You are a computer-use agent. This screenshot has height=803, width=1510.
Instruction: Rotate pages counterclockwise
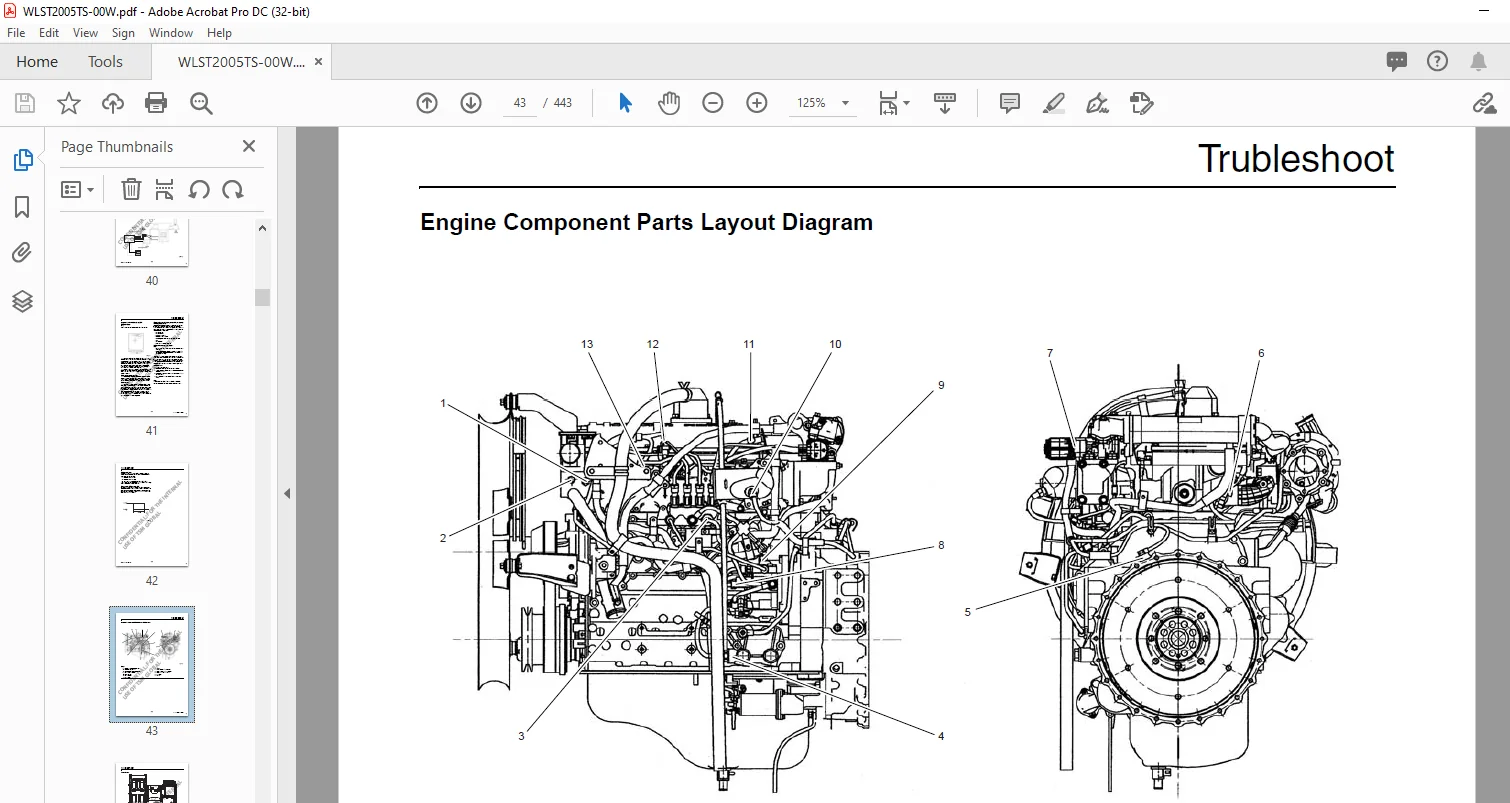tap(199, 189)
